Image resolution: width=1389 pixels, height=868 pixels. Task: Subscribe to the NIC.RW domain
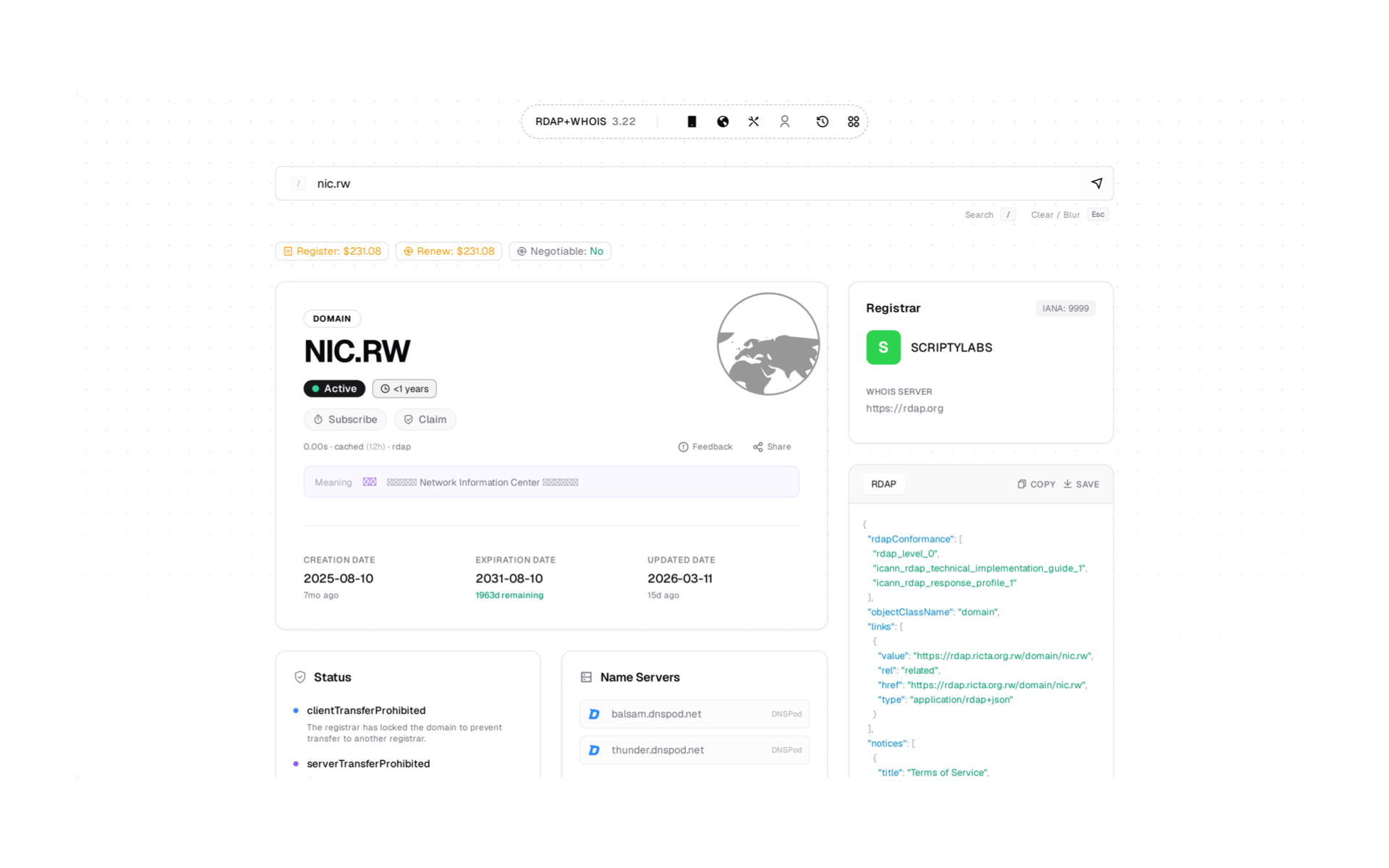pos(345,420)
